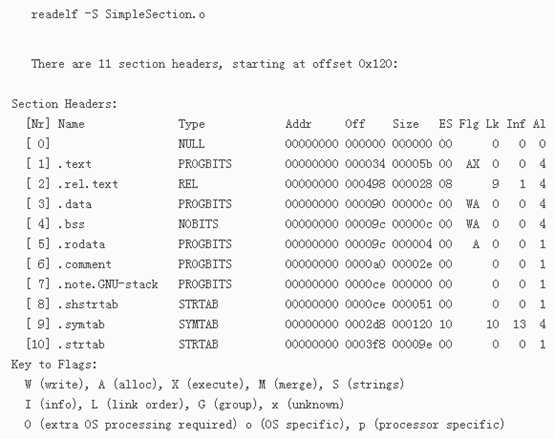This screenshot has height=439, width=554.
Task: Click the .data section name
Action: coord(75,204)
